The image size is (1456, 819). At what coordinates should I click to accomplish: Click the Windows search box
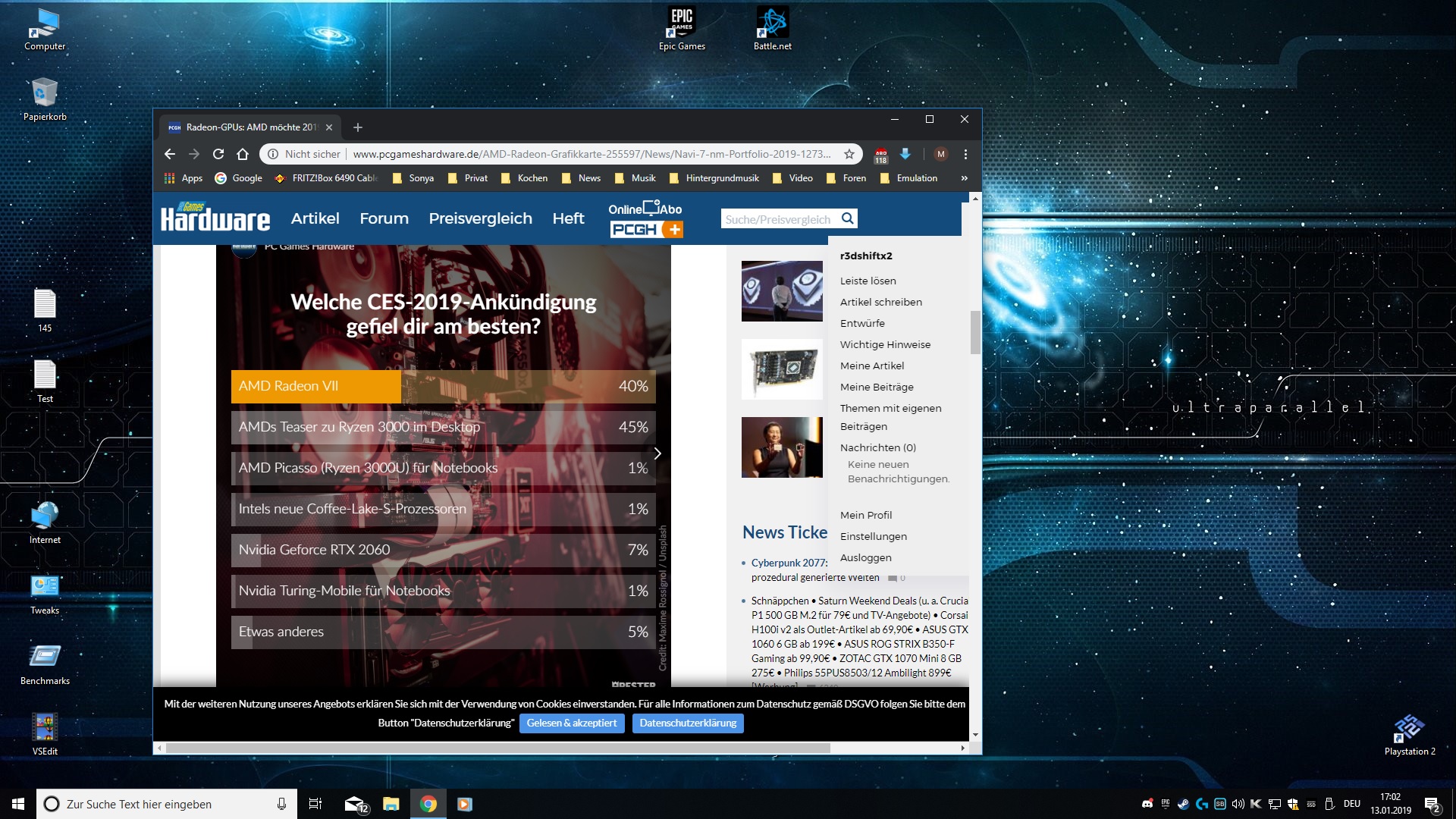pyautogui.click(x=165, y=804)
